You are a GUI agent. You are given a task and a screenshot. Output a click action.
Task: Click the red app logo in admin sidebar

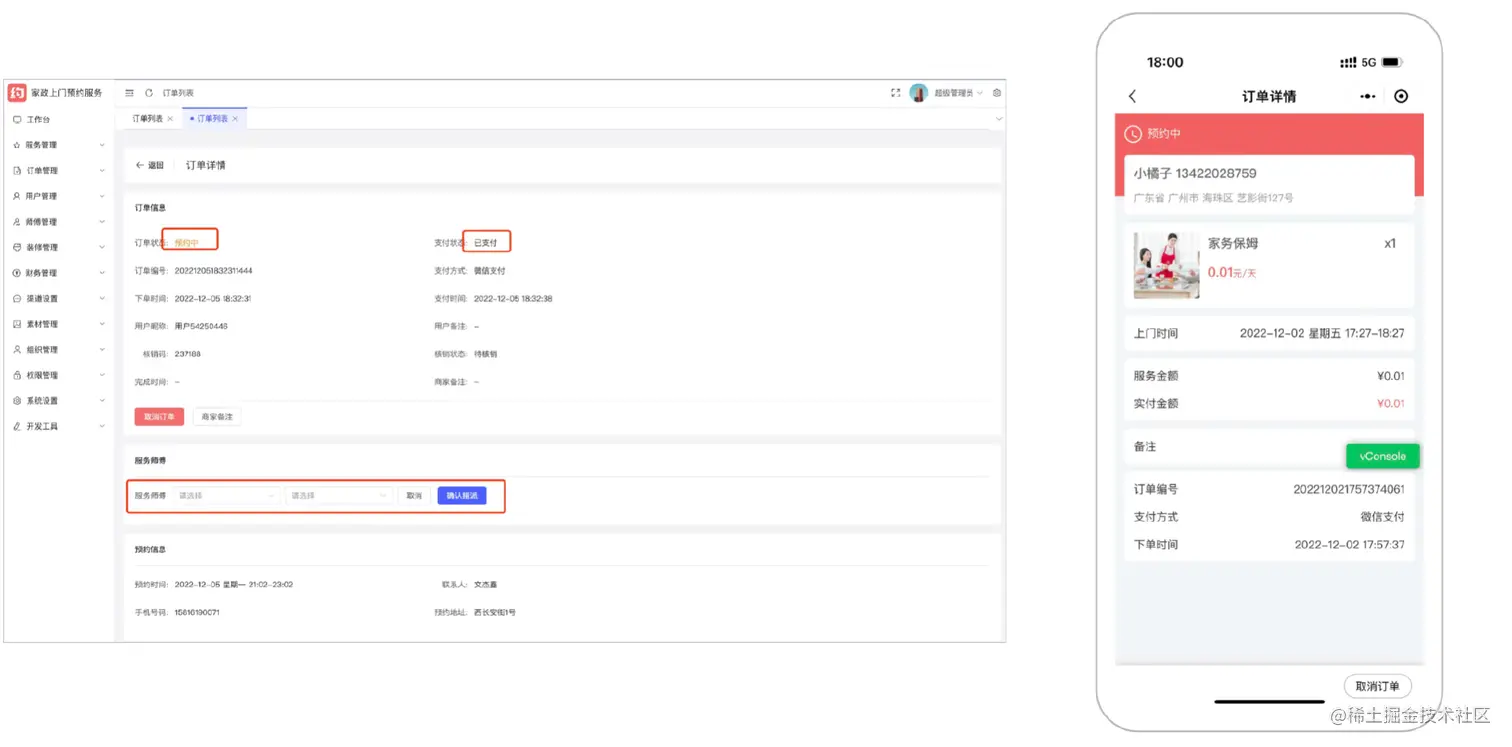click(x=17, y=93)
